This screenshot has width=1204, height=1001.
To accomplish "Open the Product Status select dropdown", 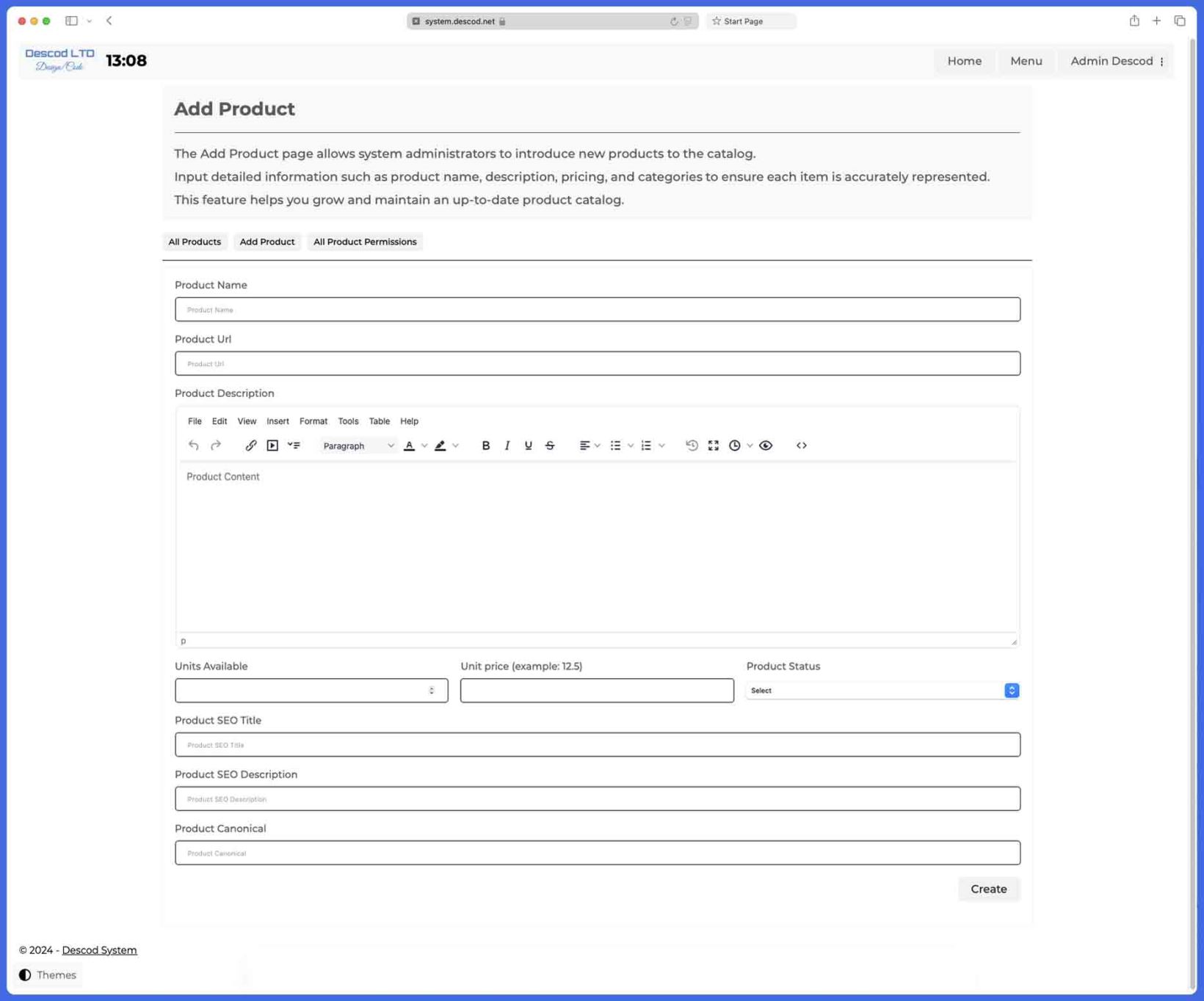I will click(x=883, y=691).
